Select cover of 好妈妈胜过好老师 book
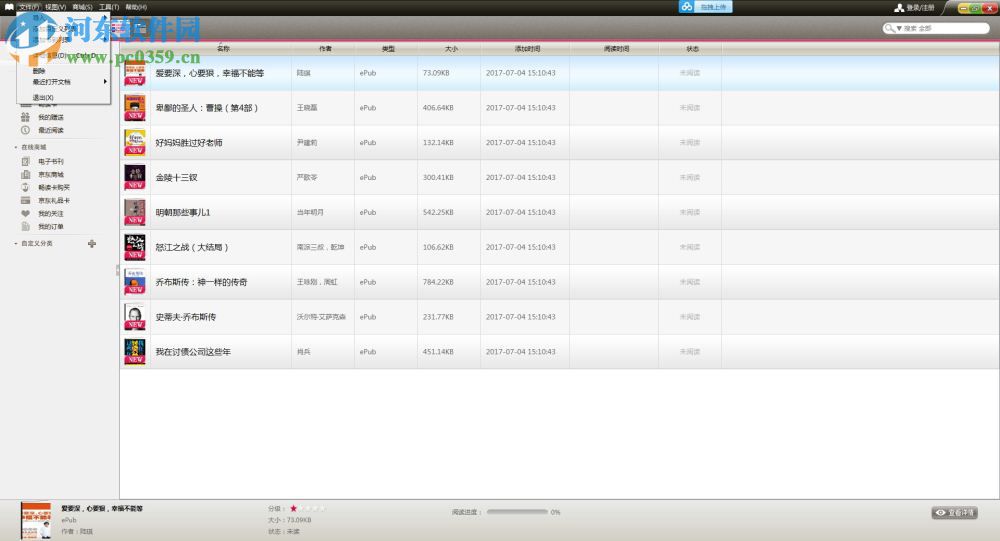1000x541 pixels. point(135,143)
